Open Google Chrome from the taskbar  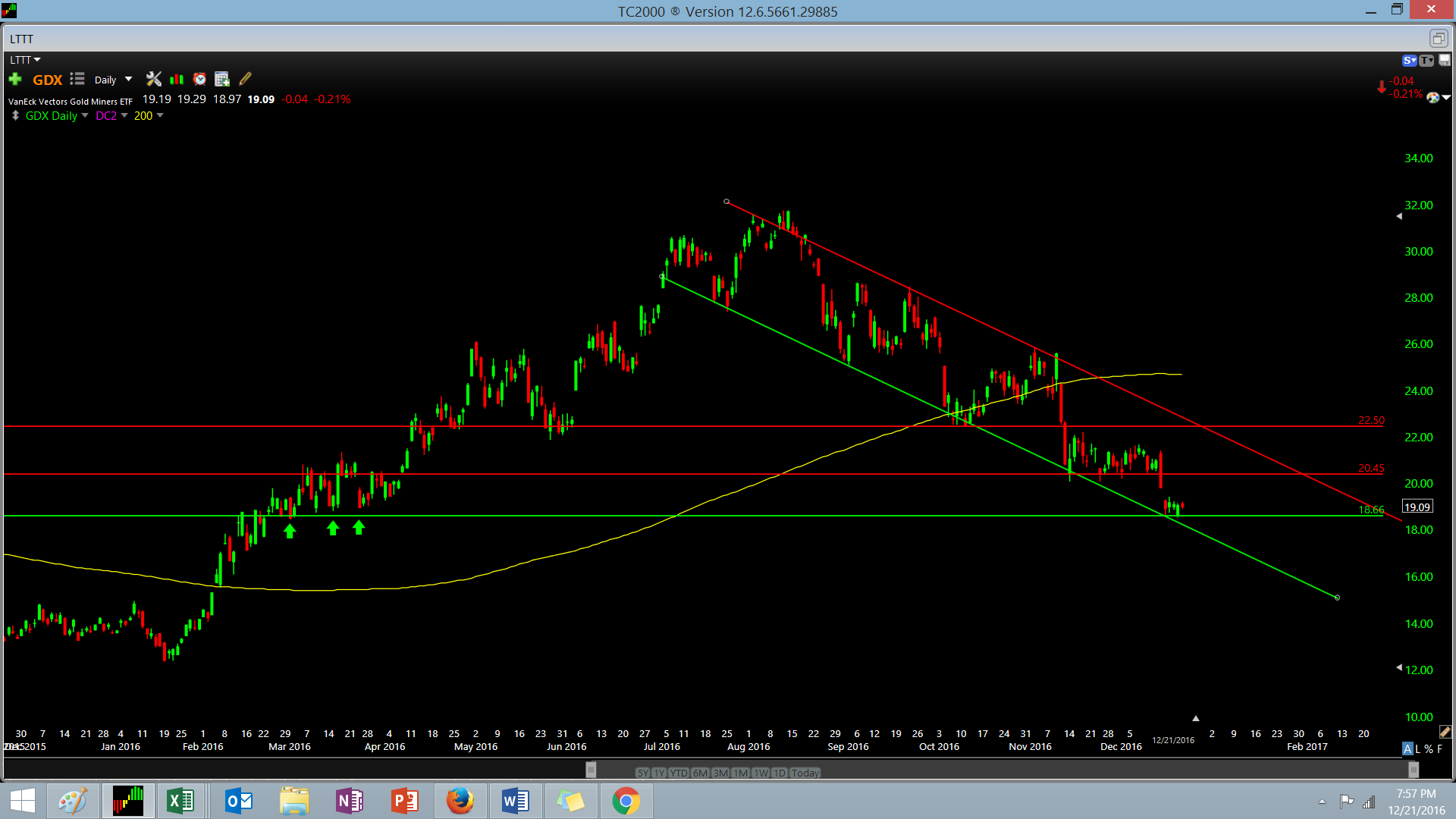pyautogui.click(x=626, y=801)
